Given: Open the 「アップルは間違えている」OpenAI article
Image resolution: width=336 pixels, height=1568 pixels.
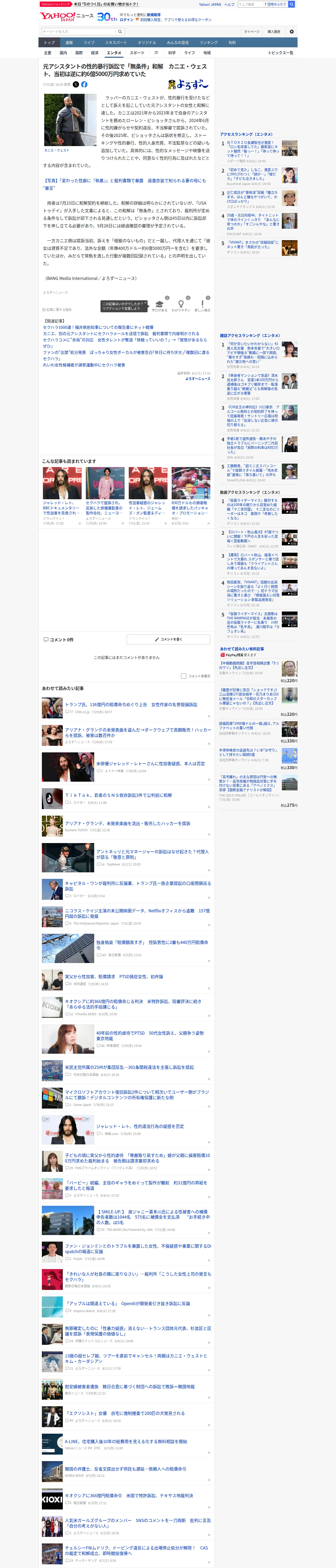Looking at the screenshot, I should coord(127,1303).
